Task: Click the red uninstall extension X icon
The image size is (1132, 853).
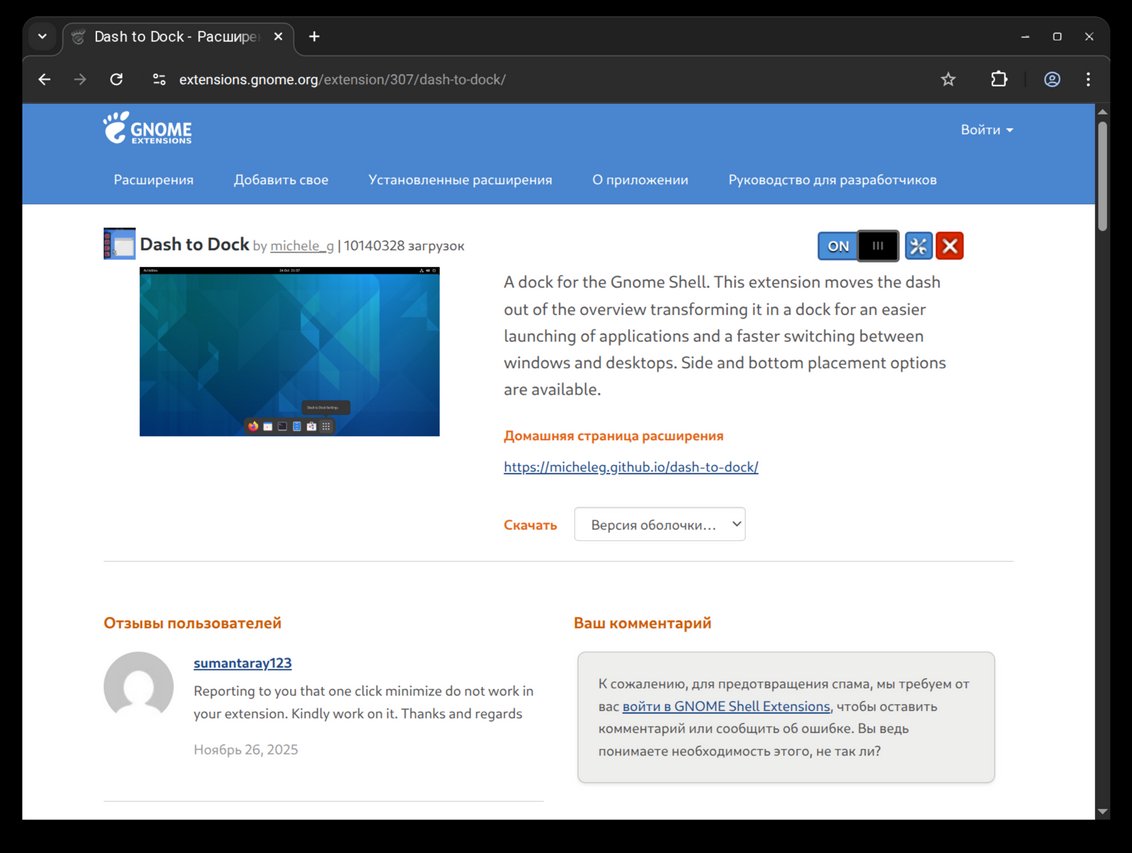Action: coord(950,246)
